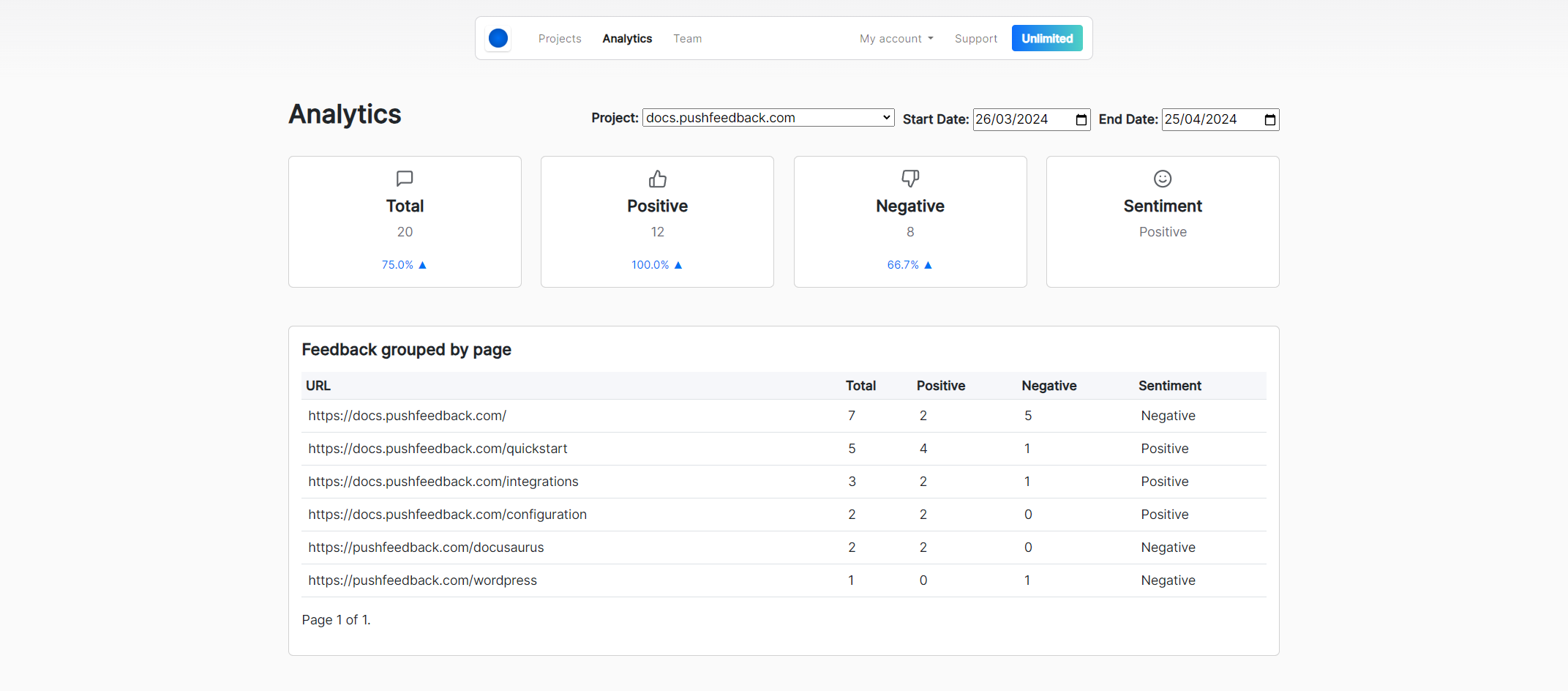1568x691 pixels.
Task: Click the Negative thumbs-down icon
Action: (x=910, y=179)
